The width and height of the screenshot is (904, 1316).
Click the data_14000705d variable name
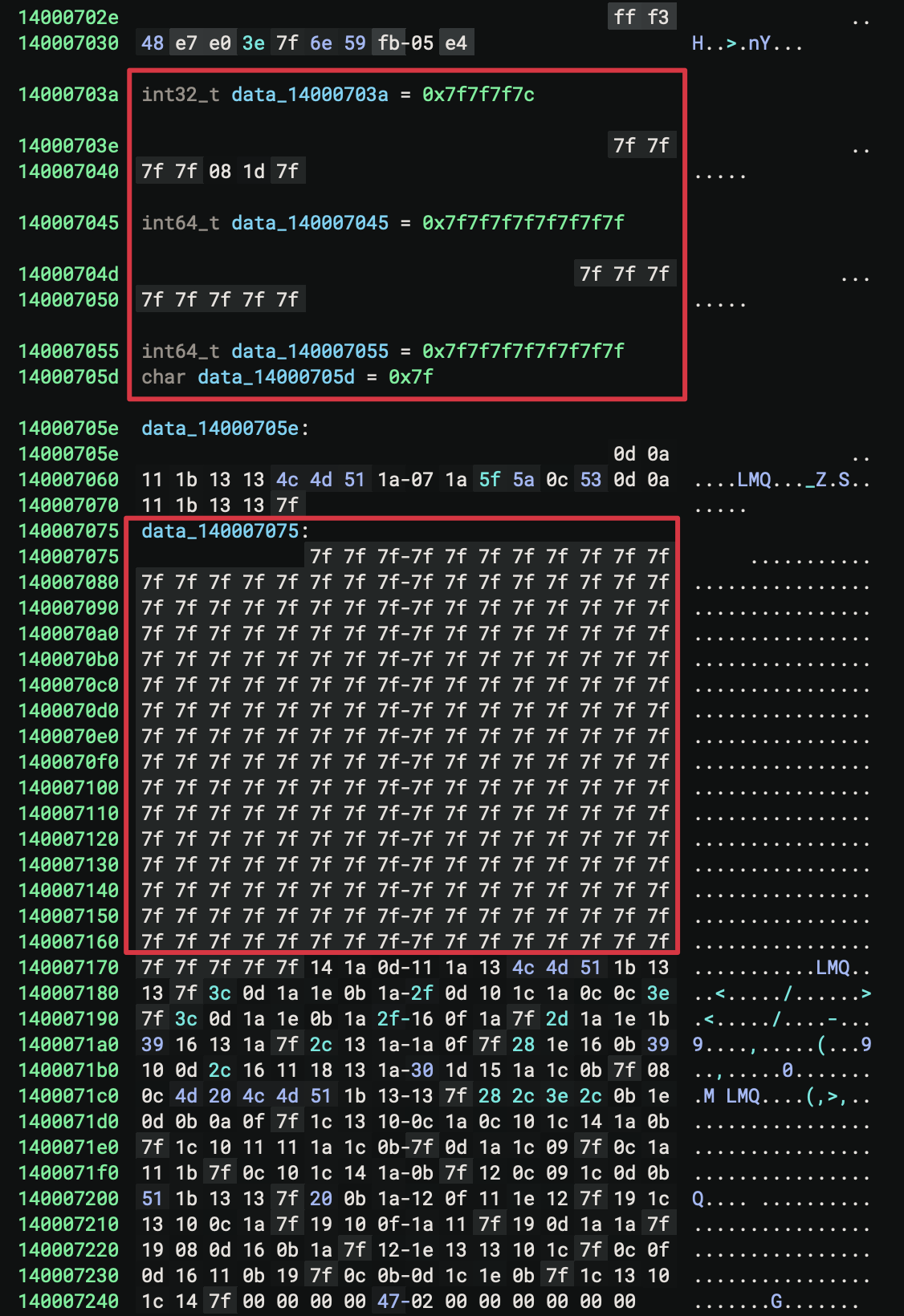click(276, 376)
